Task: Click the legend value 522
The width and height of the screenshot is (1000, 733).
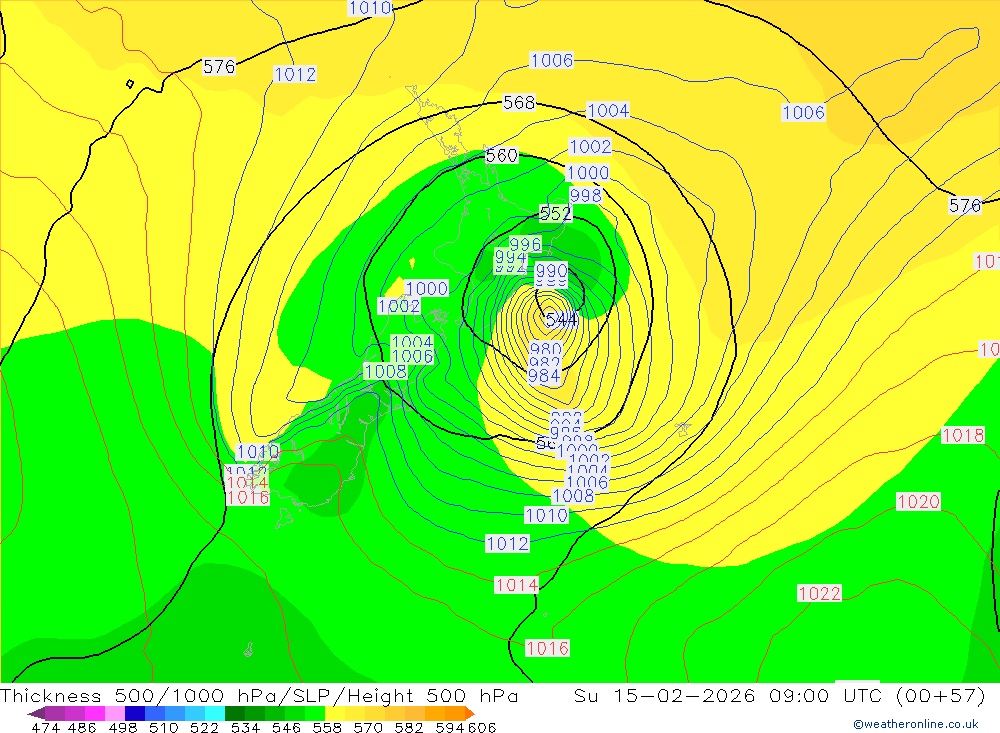Action: point(205,727)
